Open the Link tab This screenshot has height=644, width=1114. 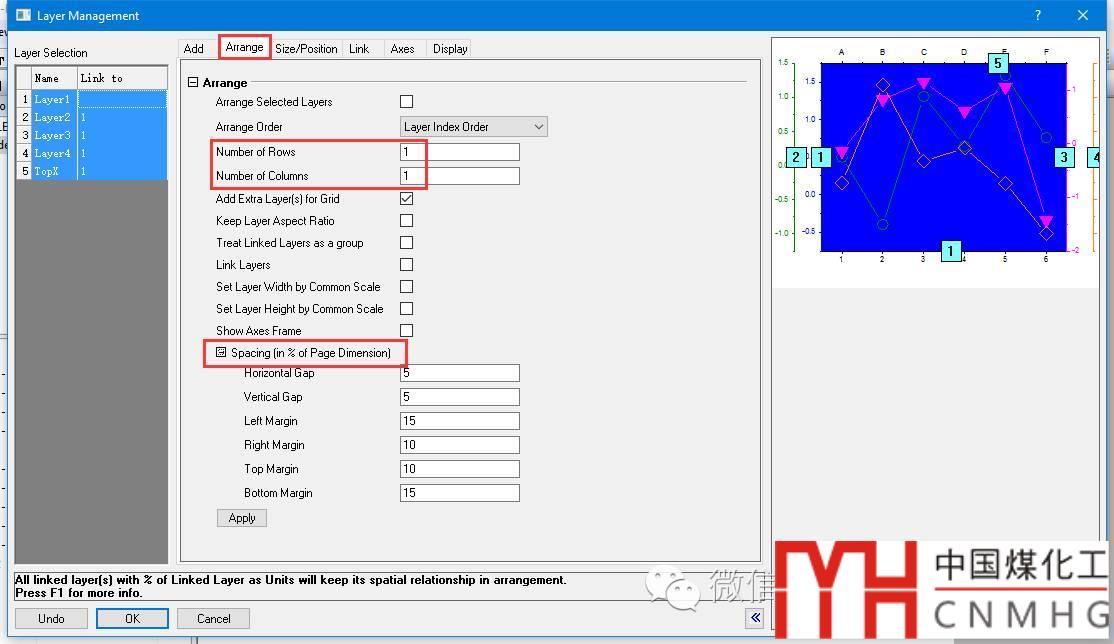[359, 48]
